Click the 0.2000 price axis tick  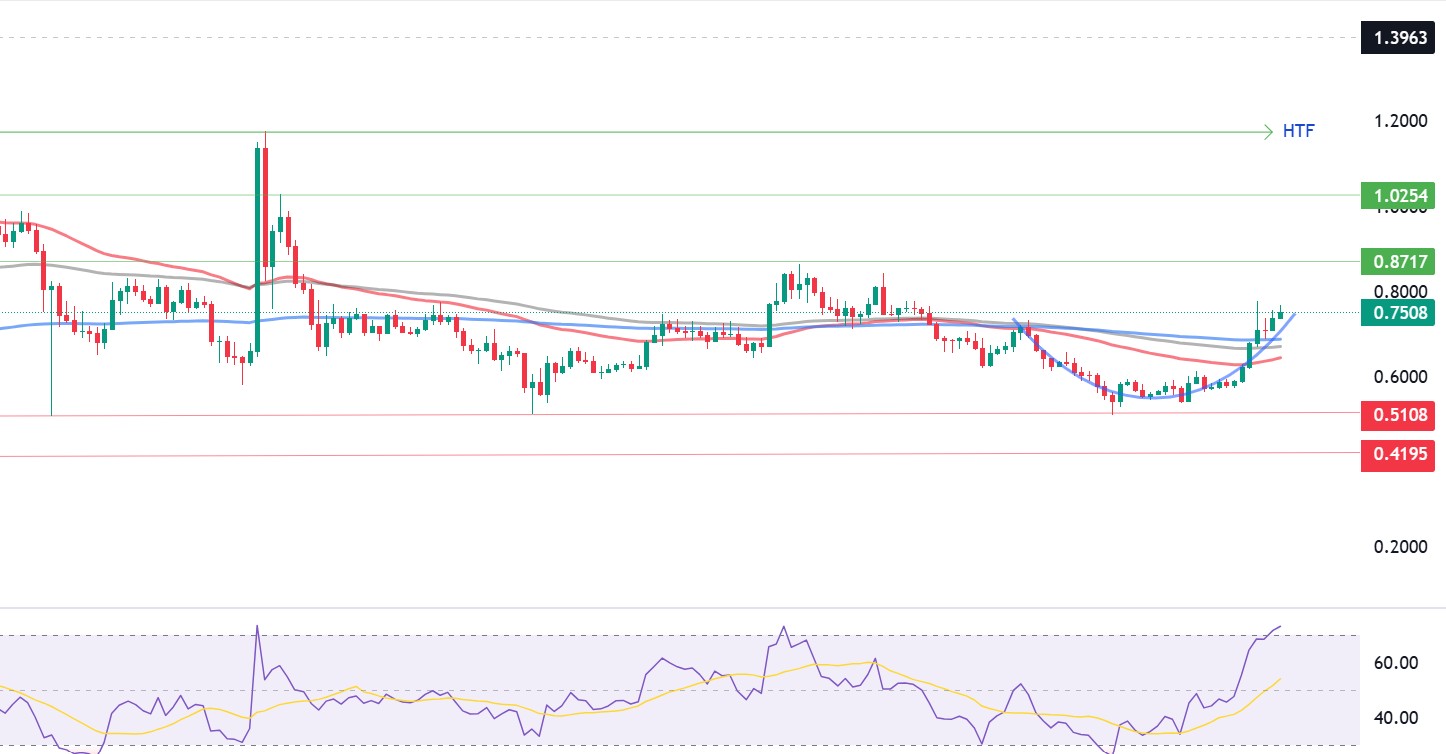[x=1400, y=548]
